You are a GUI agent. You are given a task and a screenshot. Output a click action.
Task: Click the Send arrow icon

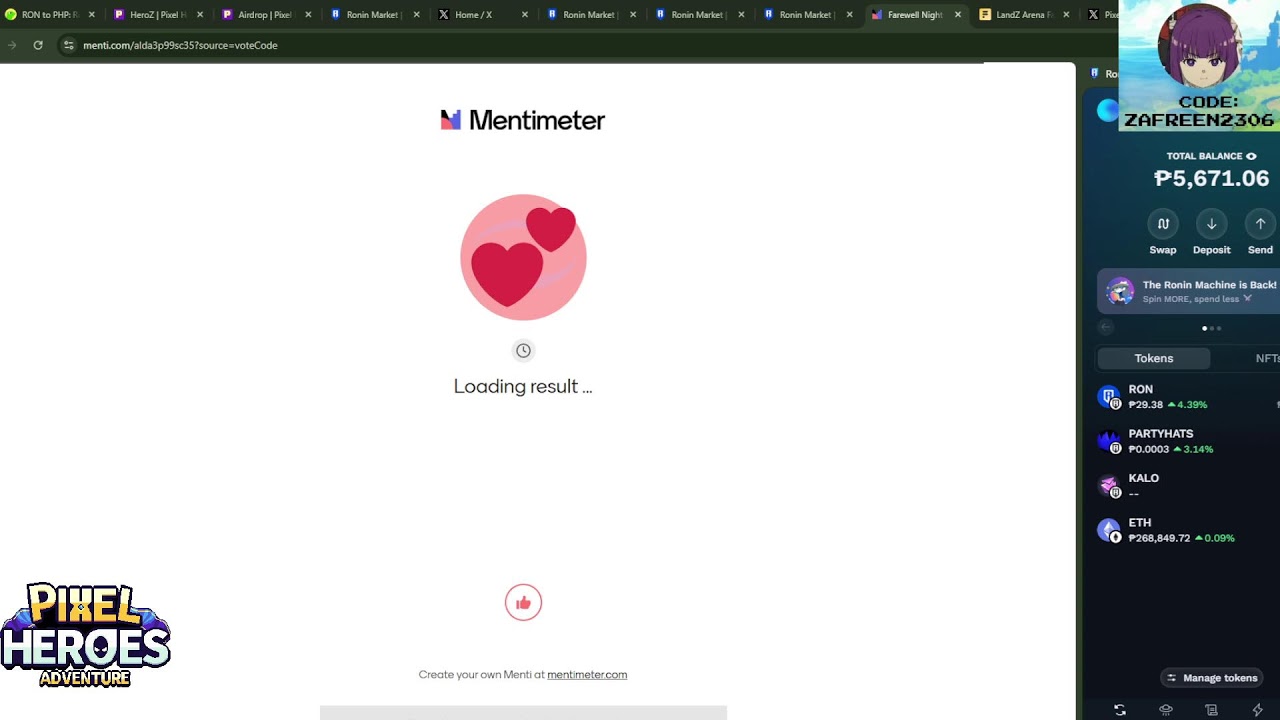(1260, 224)
